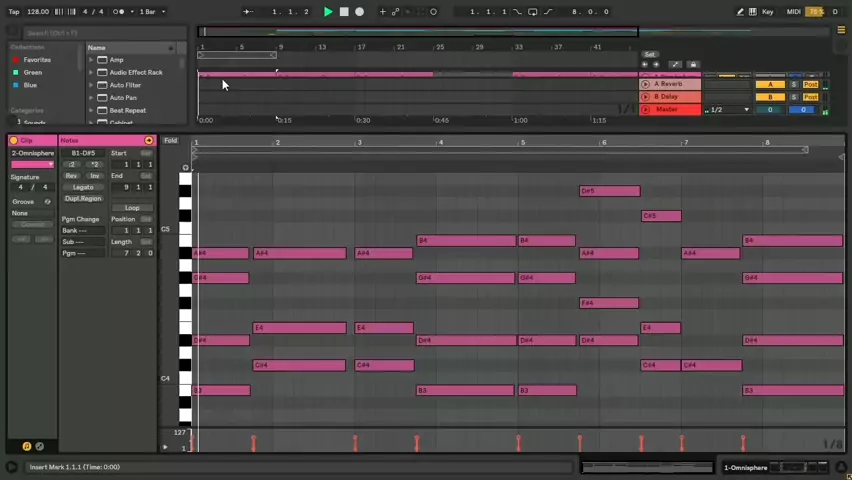The height and width of the screenshot is (480, 852).
Task: Click the Tap tempo button
Action: [14, 11]
